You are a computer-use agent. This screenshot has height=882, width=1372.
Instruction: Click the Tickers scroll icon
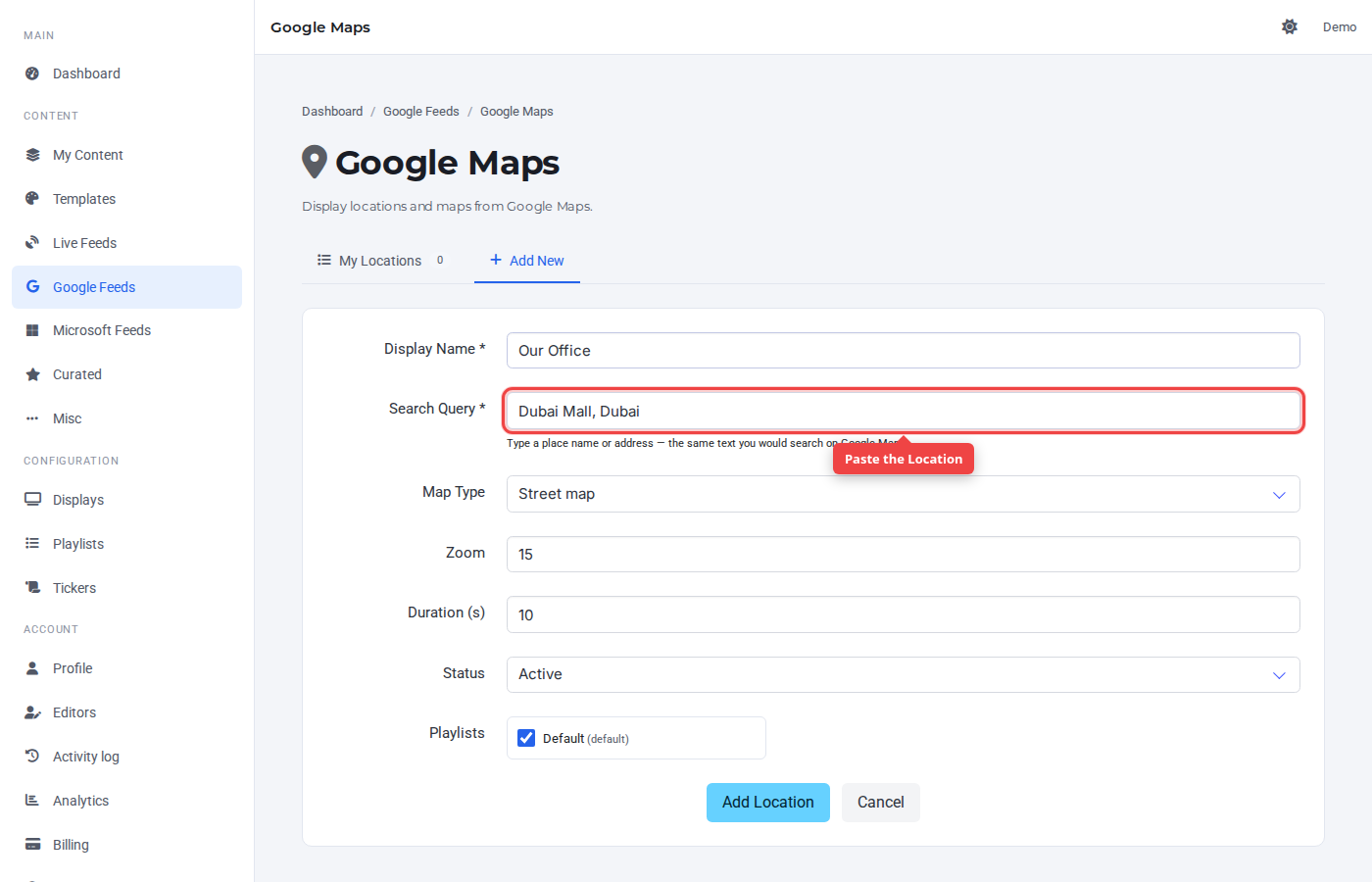click(x=32, y=588)
